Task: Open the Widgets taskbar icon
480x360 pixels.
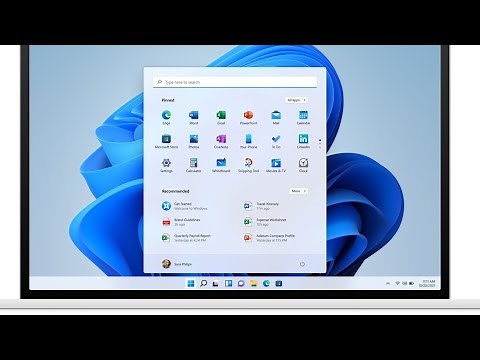Action: point(228,283)
